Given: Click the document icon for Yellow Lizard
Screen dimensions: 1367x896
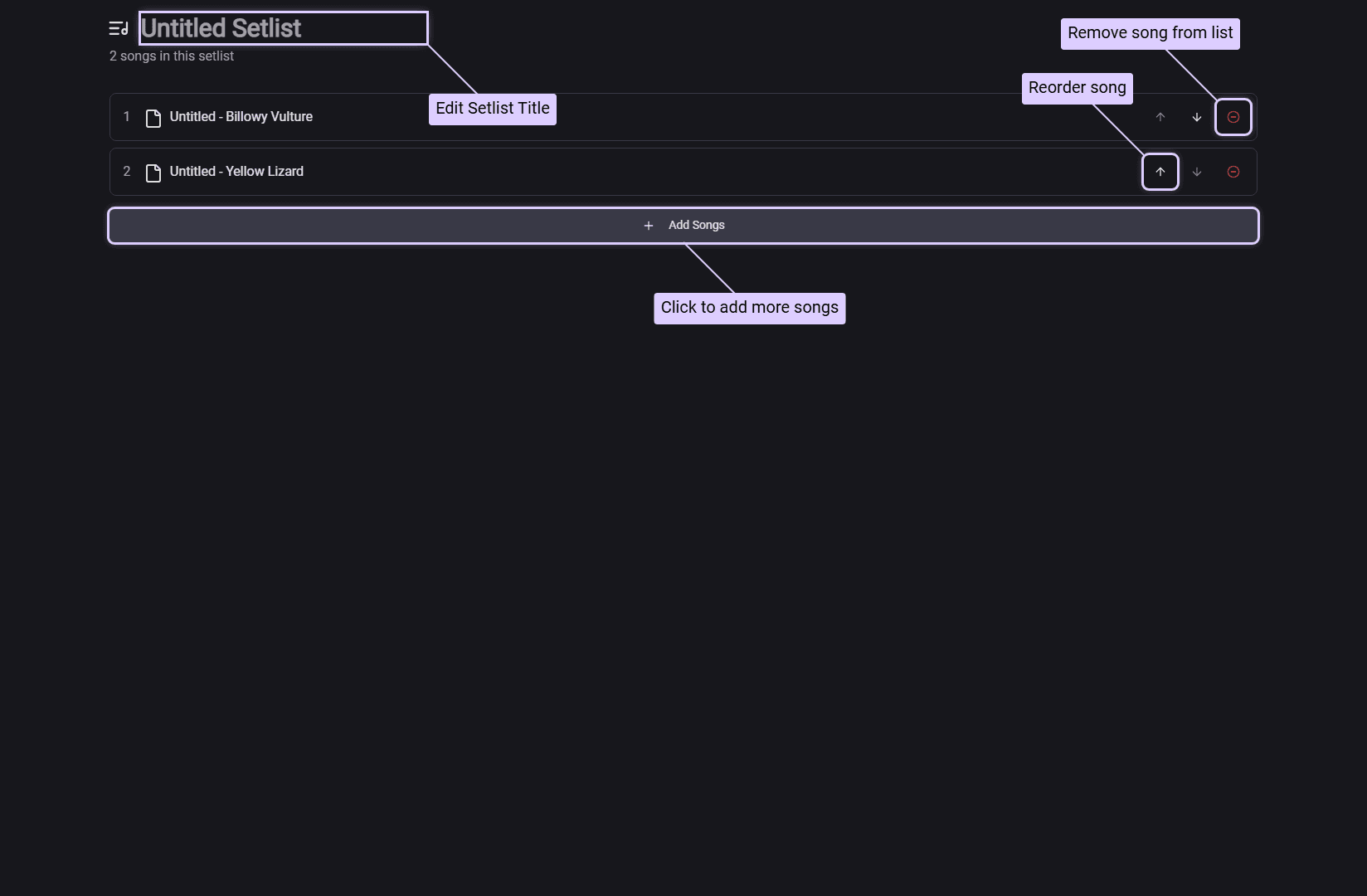Looking at the screenshot, I should coord(153,173).
